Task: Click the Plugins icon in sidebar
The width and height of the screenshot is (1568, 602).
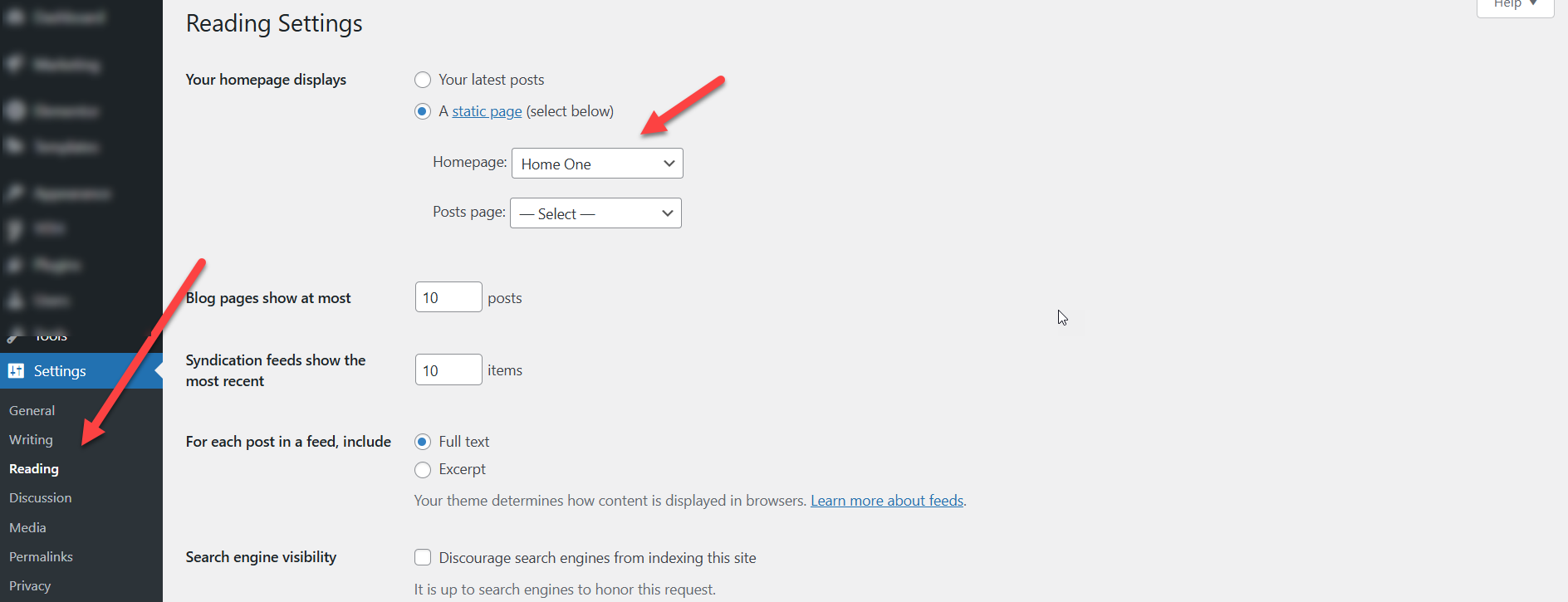Action: tap(15, 265)
